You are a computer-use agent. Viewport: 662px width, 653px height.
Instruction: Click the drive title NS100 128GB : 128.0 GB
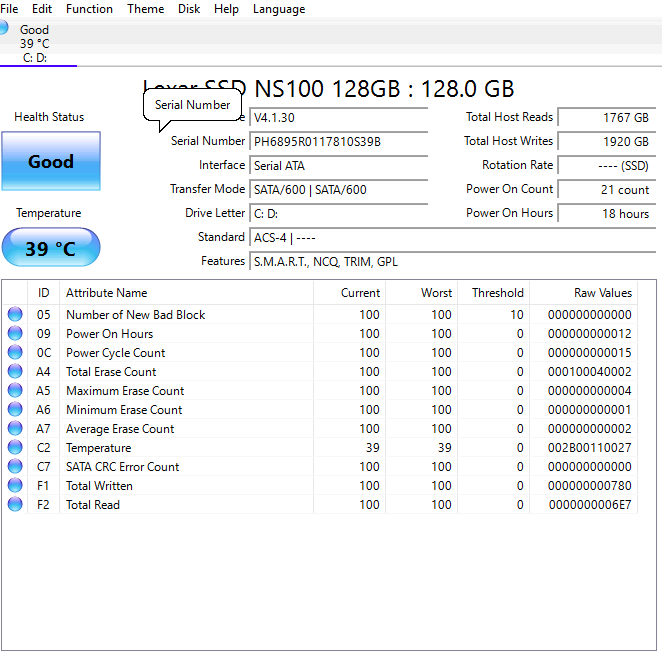click(x=384, y=89)
